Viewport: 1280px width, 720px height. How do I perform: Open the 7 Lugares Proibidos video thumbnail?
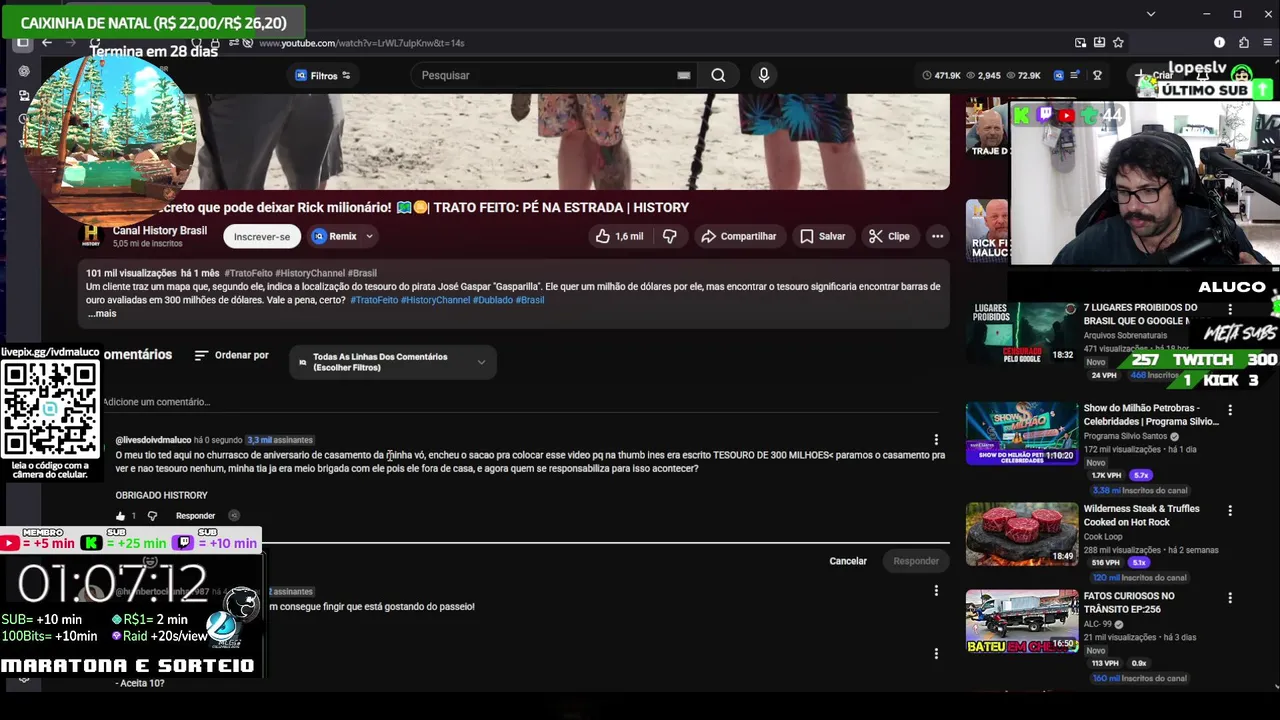1021,332
